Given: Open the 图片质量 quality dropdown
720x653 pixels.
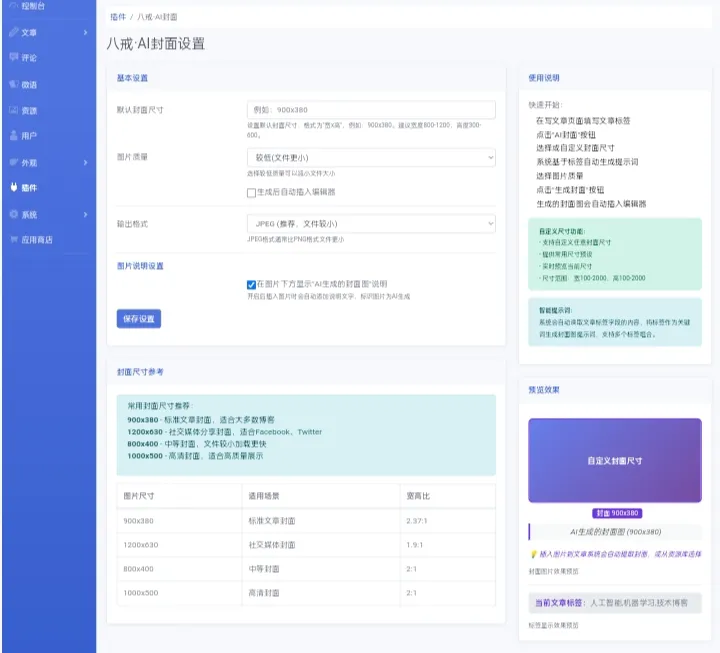Looking at the screenshot, I should (371, 158).
